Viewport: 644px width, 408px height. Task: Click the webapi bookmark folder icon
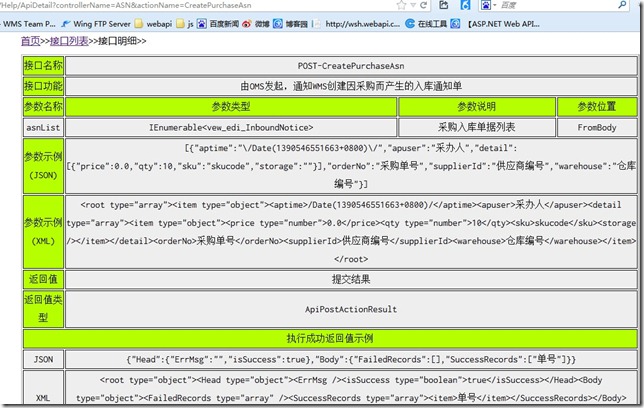coord(139,24)
